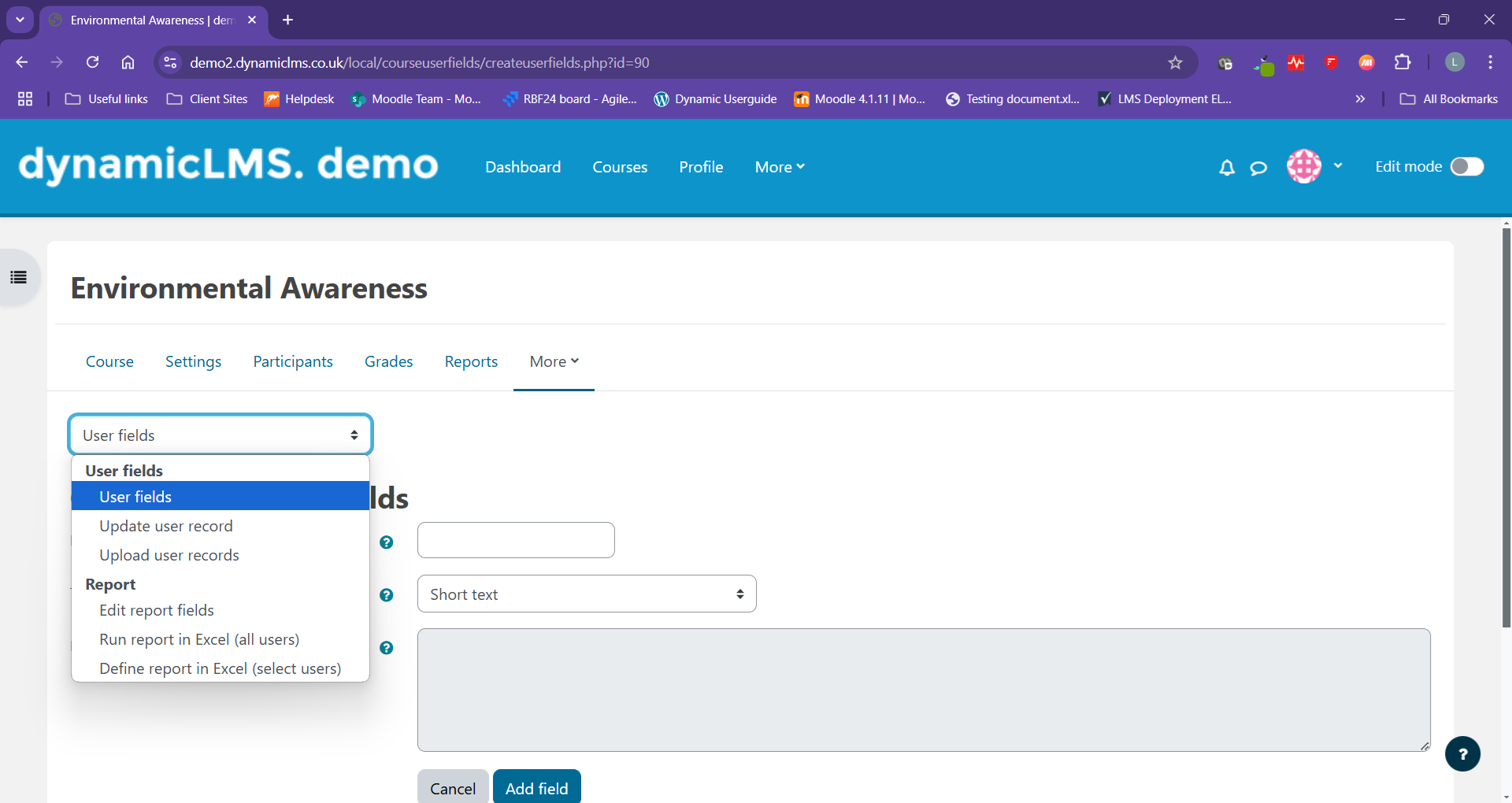The height and width of the screenshot is (803, 1512).
Task: Open the LMS Deployment bookmark
Action: [x=1165, y=98]
